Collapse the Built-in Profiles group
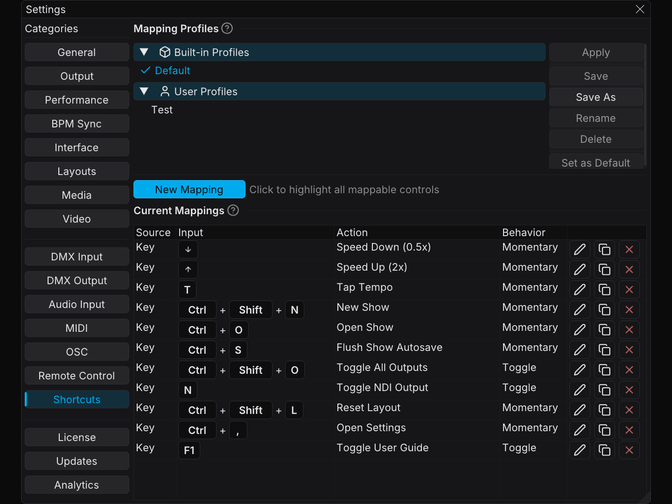The image size is (672, 504). pos(144,52)
